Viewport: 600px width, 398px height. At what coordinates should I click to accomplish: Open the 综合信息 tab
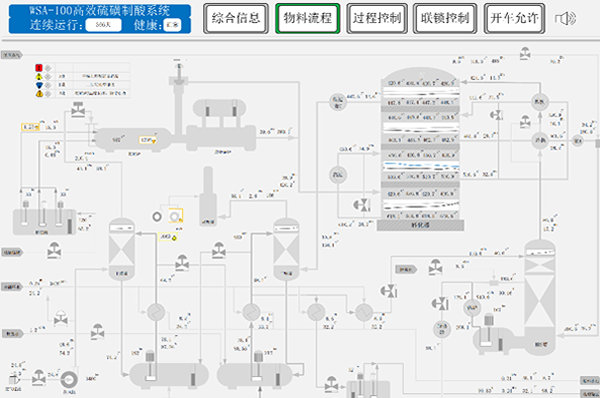[x=236, y=18]
